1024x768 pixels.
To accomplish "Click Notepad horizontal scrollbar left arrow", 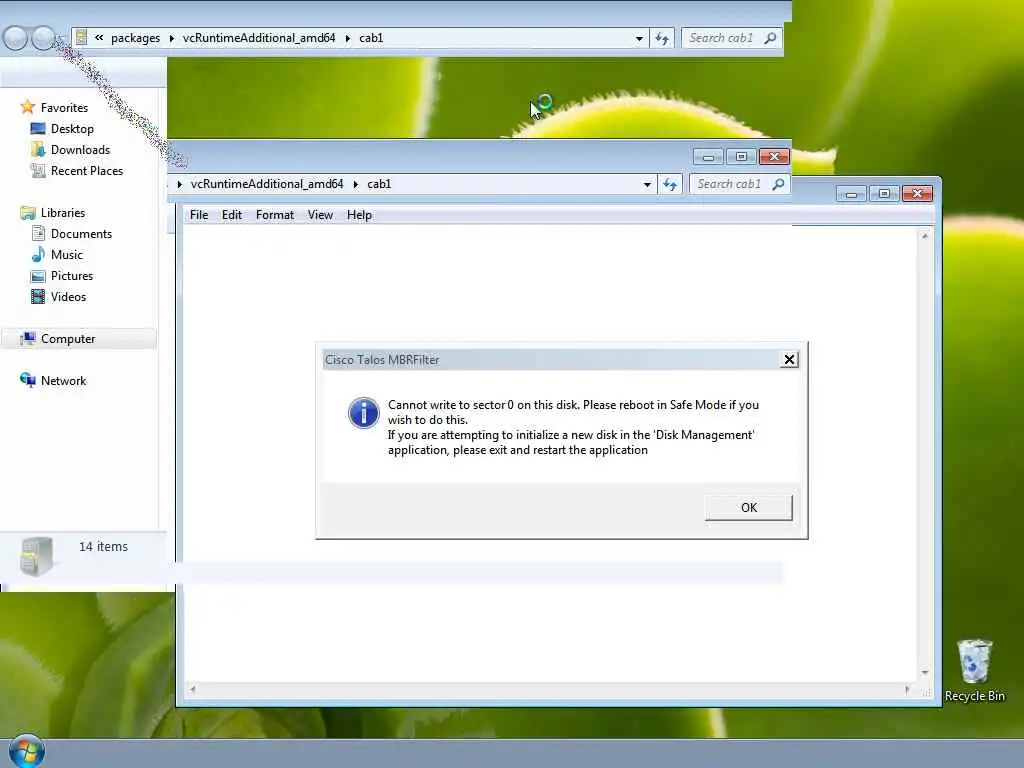I will click(192, 689).
